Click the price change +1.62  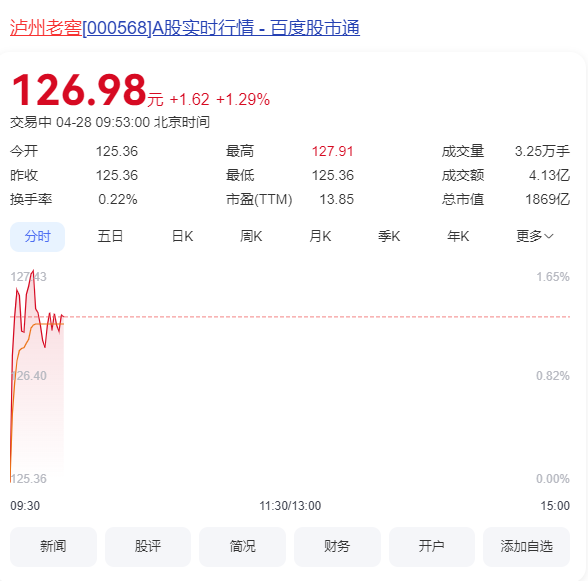tap(189, 100)
